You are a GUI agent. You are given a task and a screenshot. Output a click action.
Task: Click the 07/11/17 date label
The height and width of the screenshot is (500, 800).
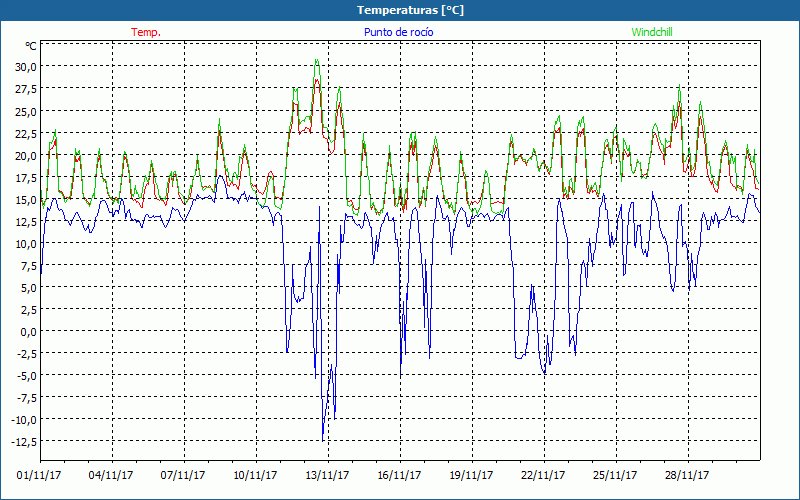tap(183, 476)
